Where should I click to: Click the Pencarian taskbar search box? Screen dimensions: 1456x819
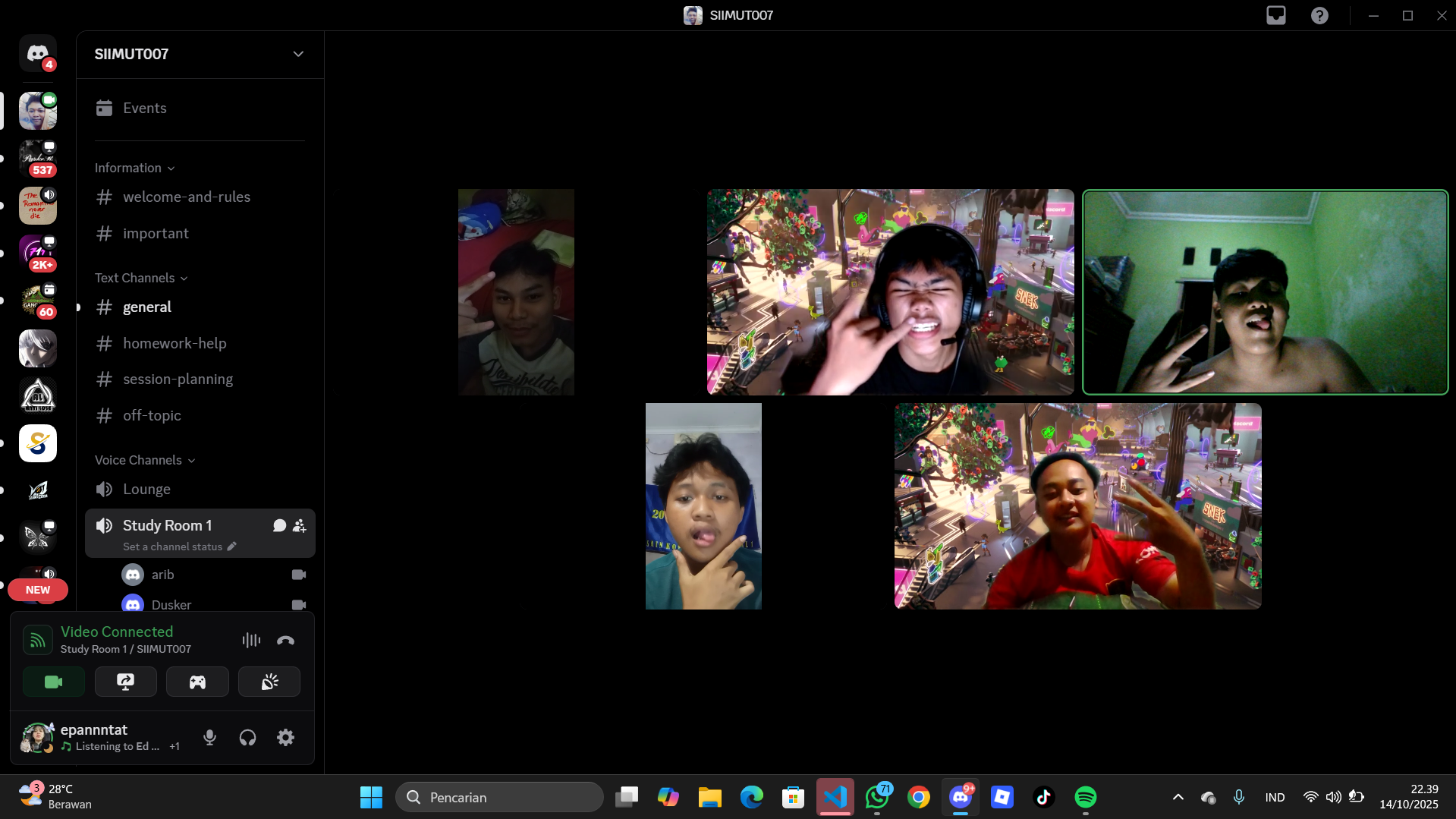(x=499, y=797)
